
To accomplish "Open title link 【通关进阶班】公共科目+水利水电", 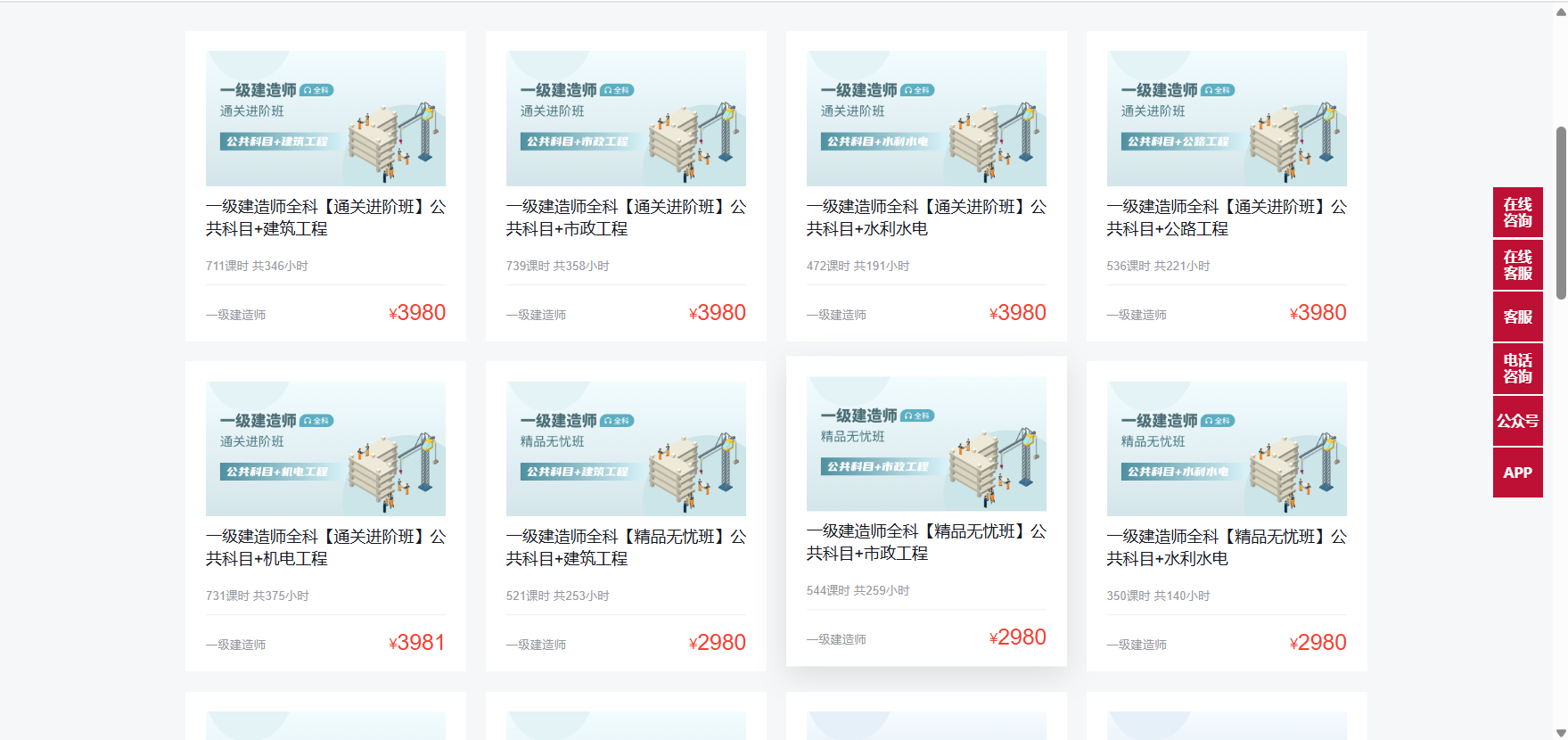I will 926,218.
